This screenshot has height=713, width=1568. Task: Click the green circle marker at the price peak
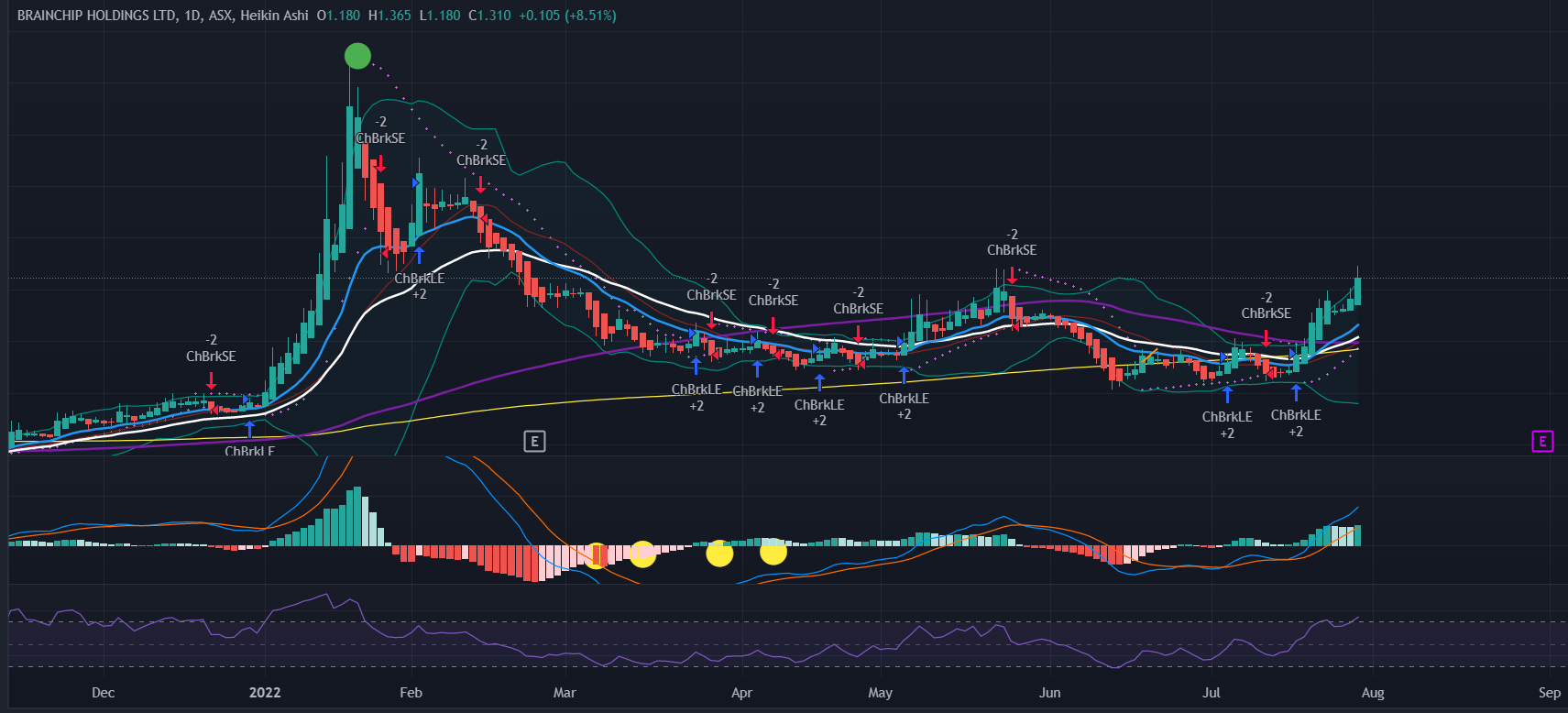357,56
